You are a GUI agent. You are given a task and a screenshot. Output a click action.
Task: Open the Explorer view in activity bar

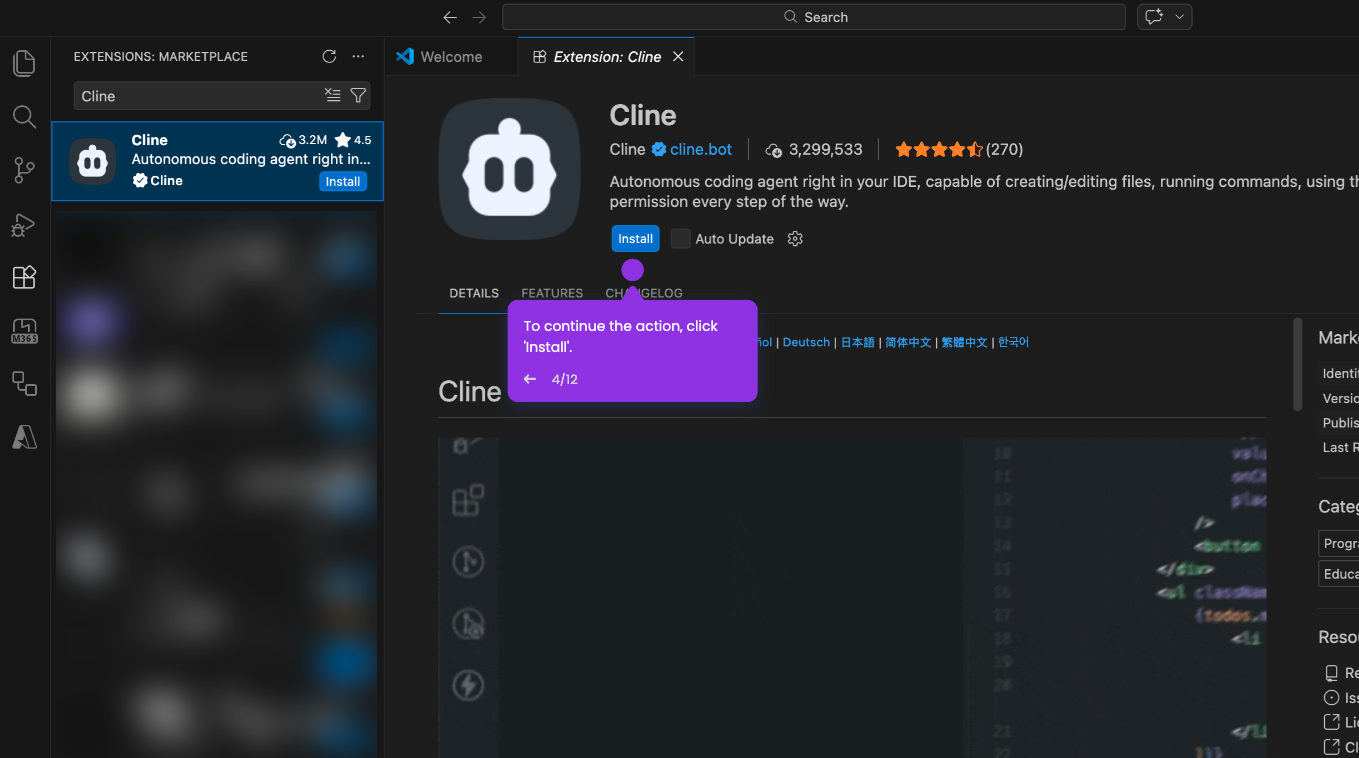[24, 63]
